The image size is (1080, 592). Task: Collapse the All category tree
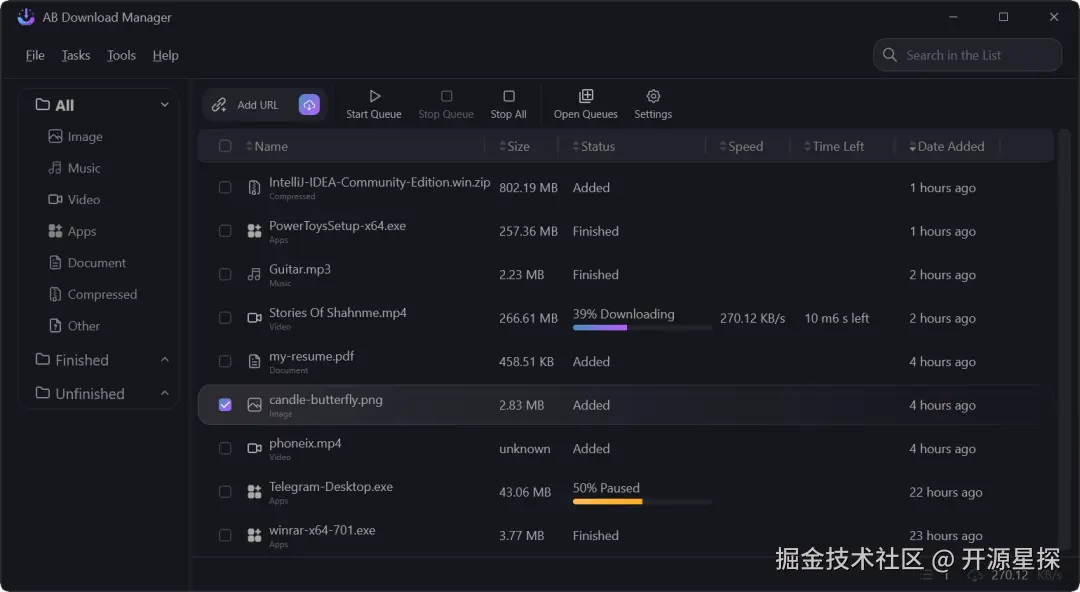click(x=165, y=105)
